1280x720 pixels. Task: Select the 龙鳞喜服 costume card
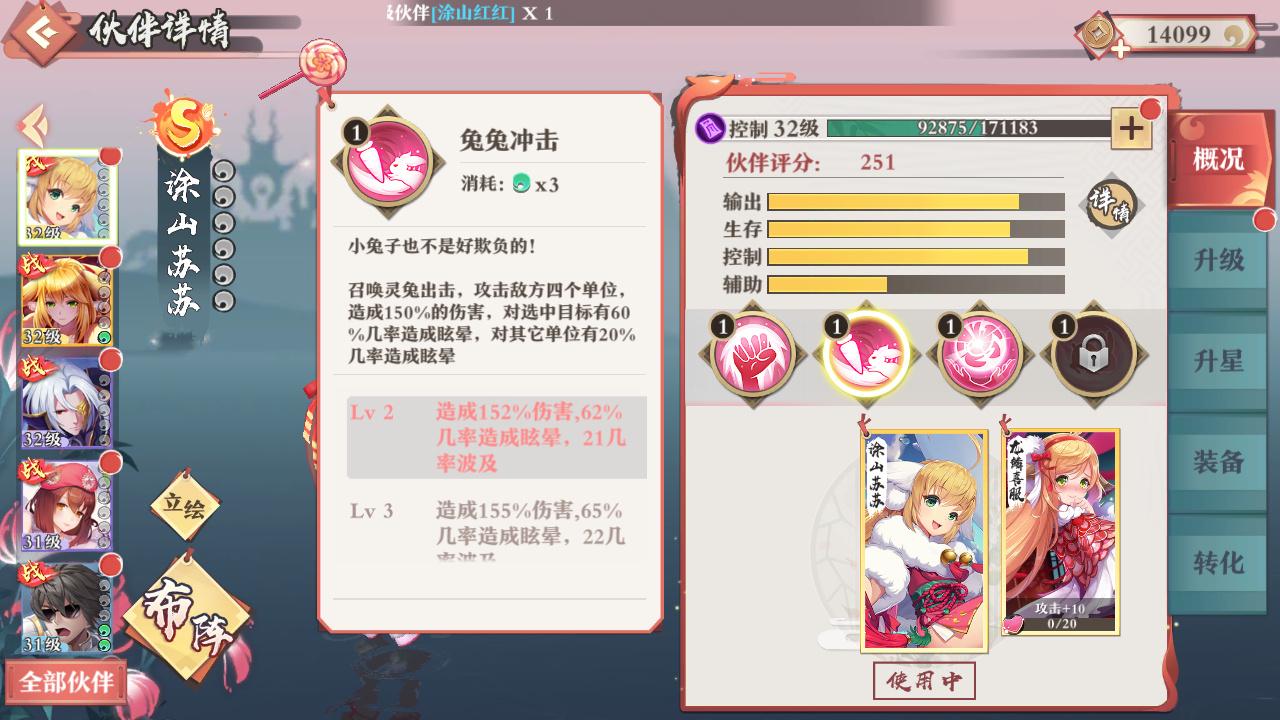pos(1060,532)
